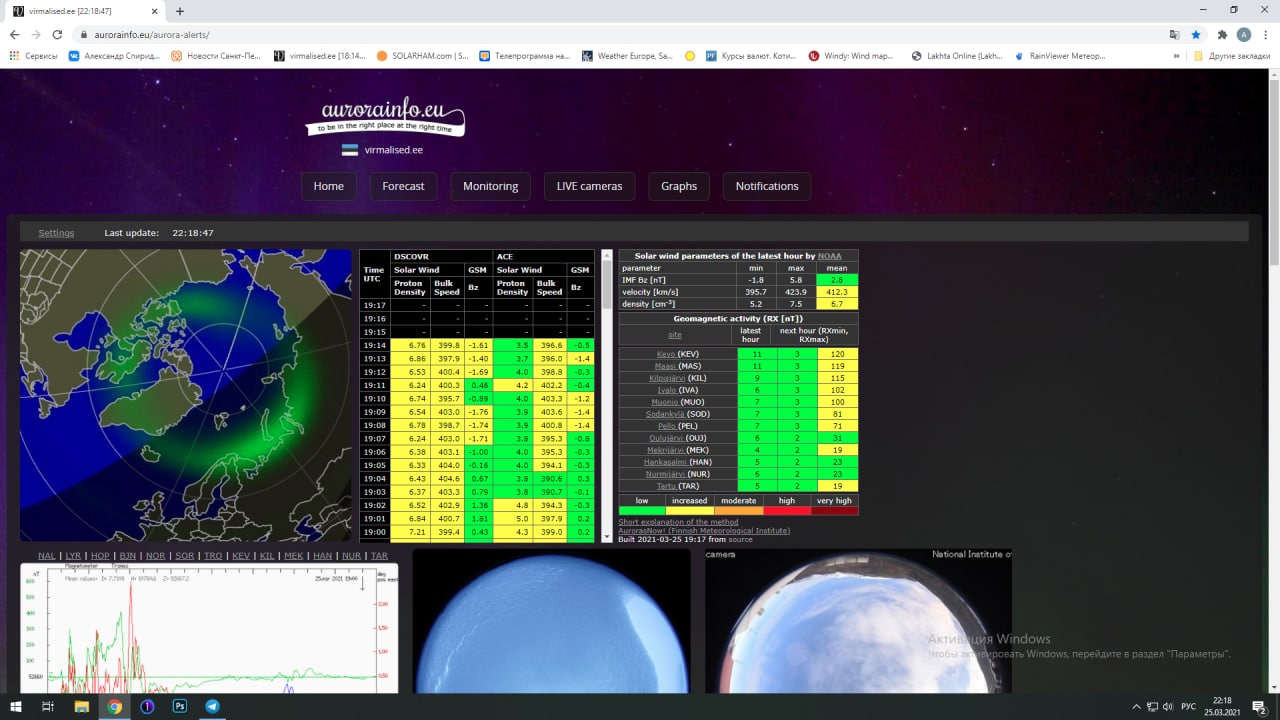Select the HOP magnetometer station

tap(101, 556)
